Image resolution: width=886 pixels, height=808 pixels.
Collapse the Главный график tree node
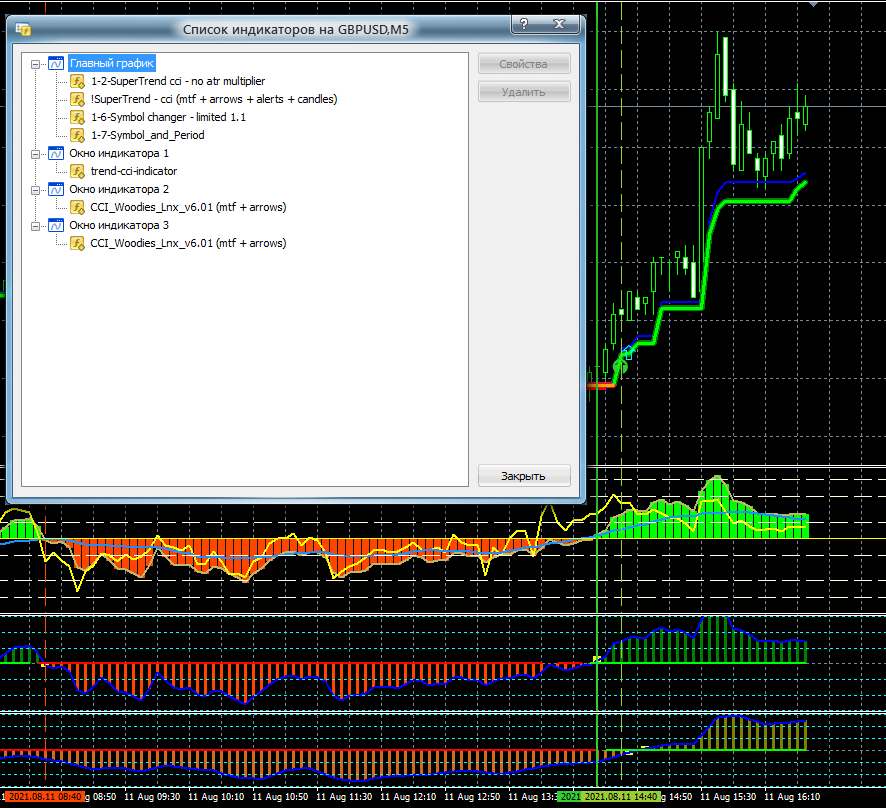click(36, 64)
